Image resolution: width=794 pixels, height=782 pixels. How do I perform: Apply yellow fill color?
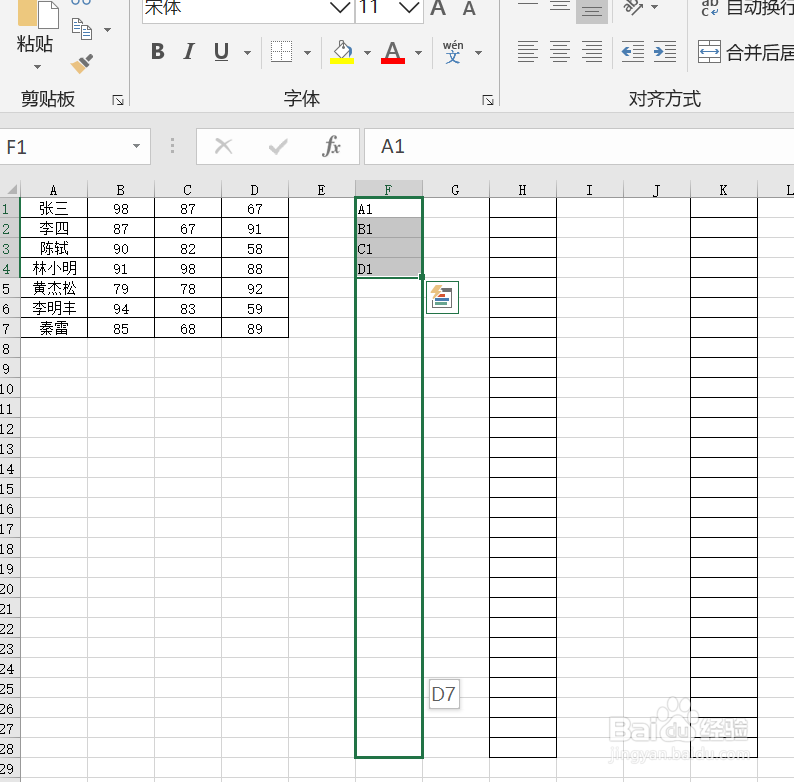coord(342,52)
